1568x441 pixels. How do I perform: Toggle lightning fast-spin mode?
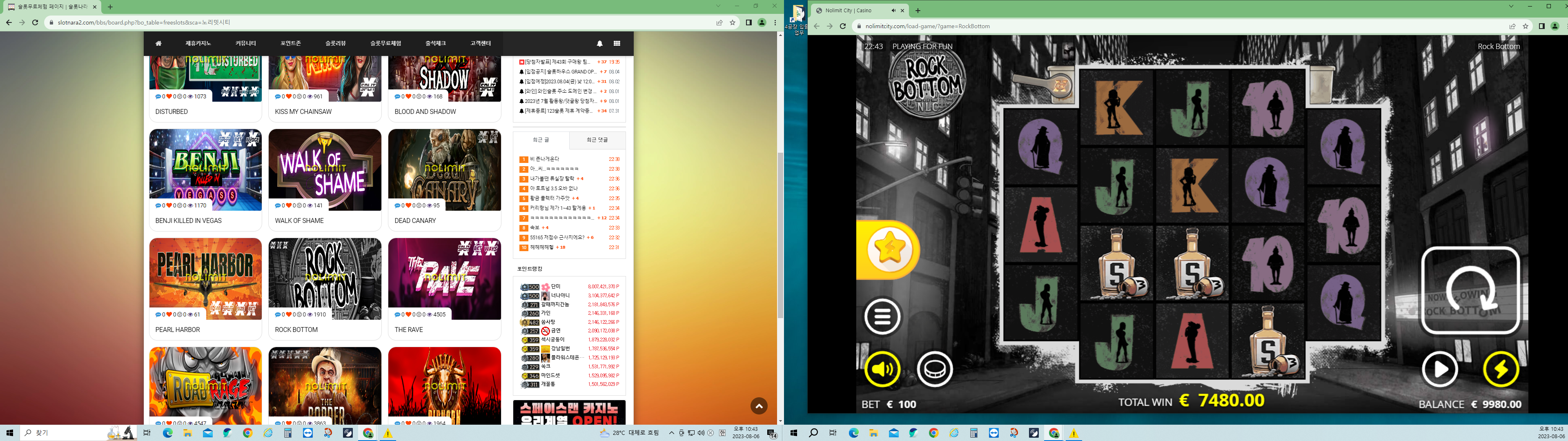pos(1501,369)
